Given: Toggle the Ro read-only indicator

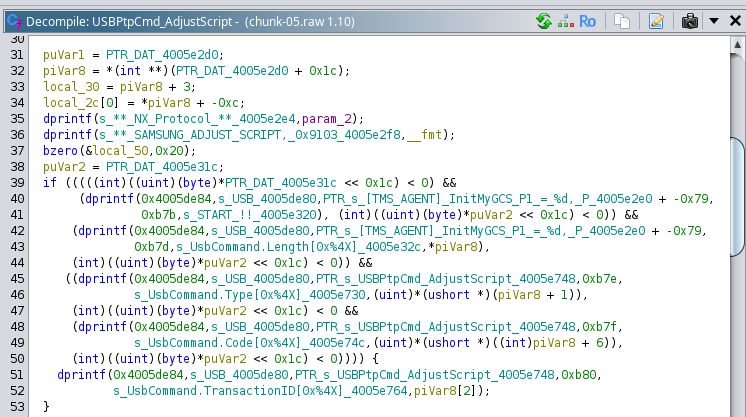Looking at the screenshot, I should click(x=587, y=21).
